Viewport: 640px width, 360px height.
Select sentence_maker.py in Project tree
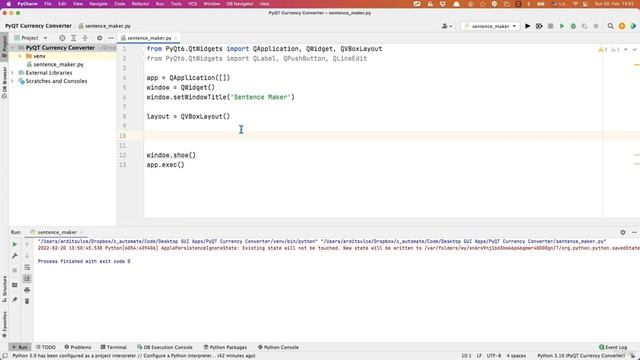(x=58, y=64)
